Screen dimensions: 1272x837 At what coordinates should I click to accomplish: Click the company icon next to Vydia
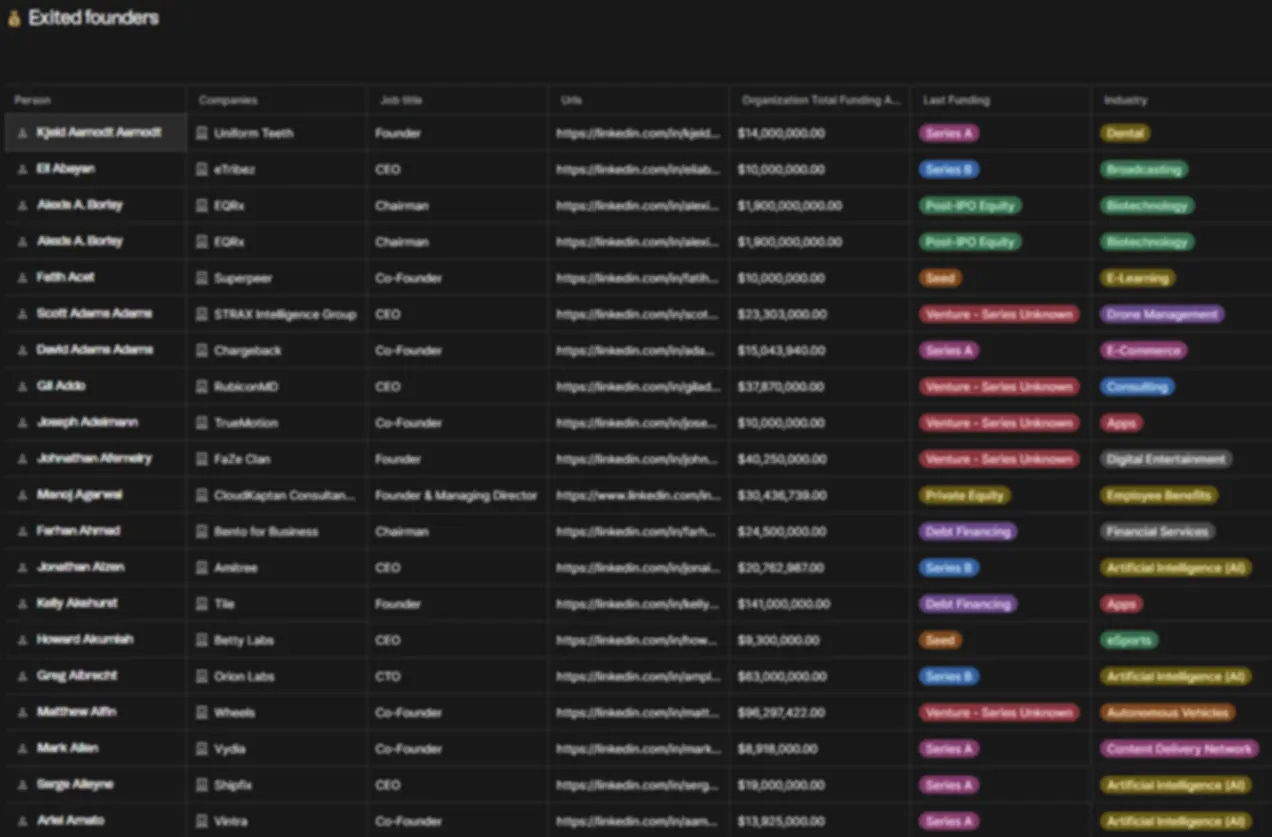click(x=201, y=748)
